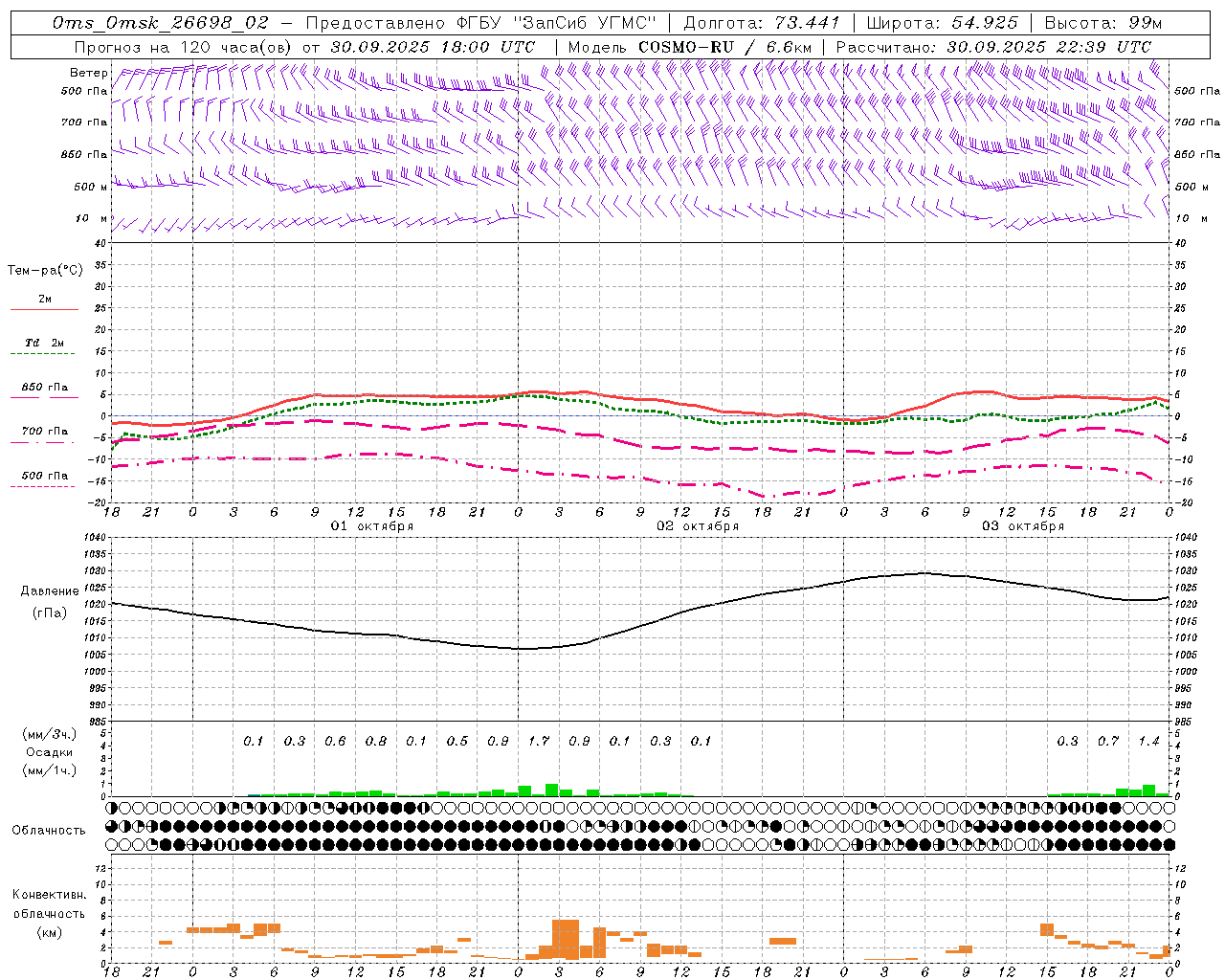The width and height of the screenshot is (1225, 980).
Task: Click the 1.7 precipitation total value
Action: (539, 742)
